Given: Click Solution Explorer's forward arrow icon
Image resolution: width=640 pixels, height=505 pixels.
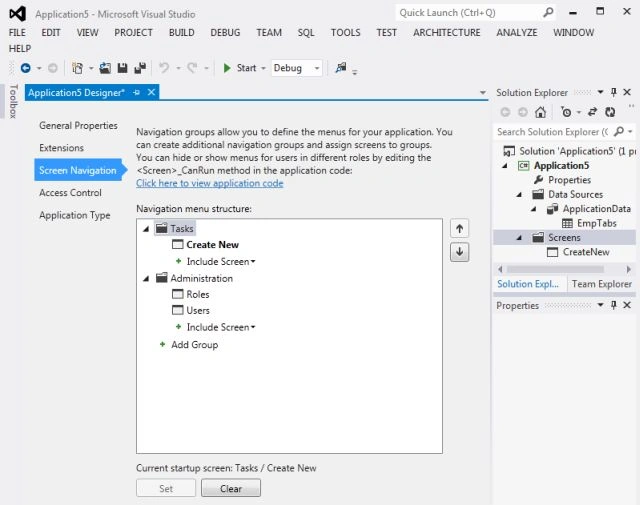Looking at the screenshot, I should pos(523,112).
